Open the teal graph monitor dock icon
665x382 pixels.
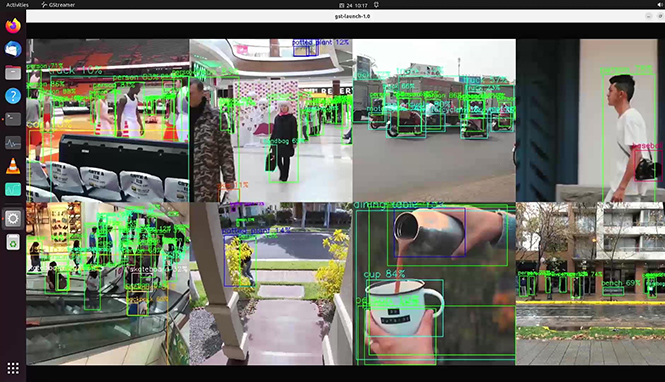pyautogui.click(x=13, y=190)
